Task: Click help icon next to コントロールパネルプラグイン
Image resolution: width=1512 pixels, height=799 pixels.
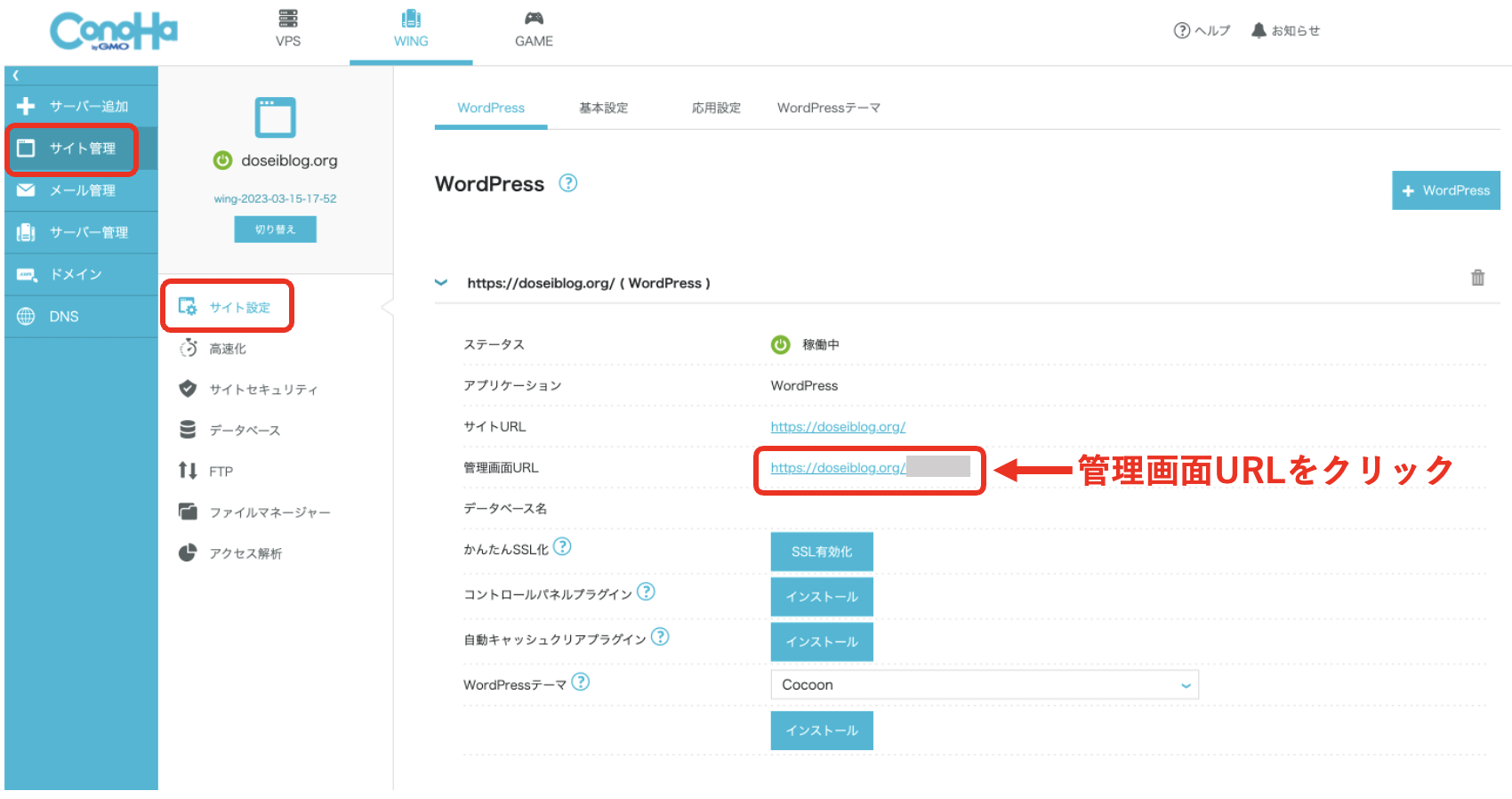Action: [x=646, y=592]
